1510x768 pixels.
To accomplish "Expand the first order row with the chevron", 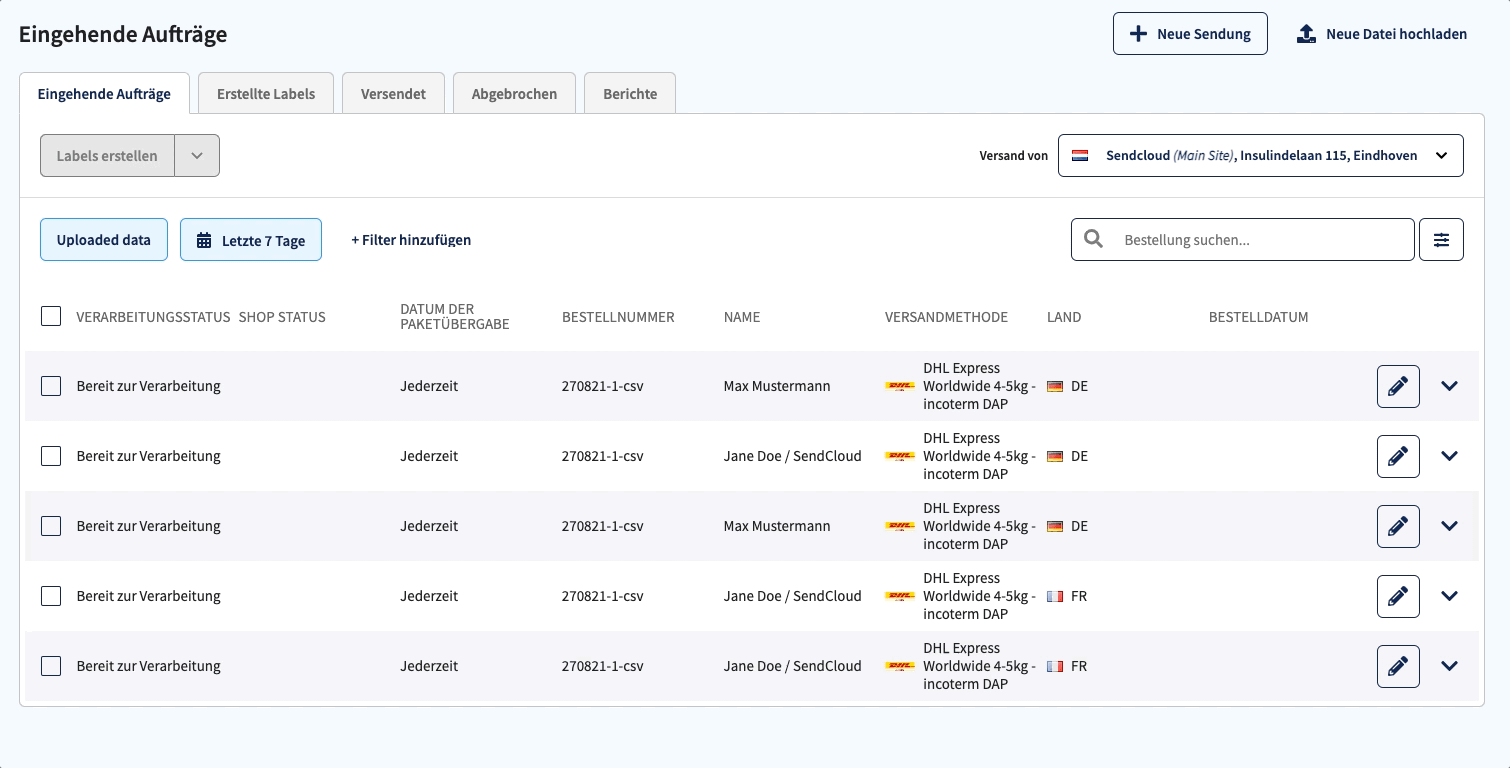I will [x=1450, y=386].
